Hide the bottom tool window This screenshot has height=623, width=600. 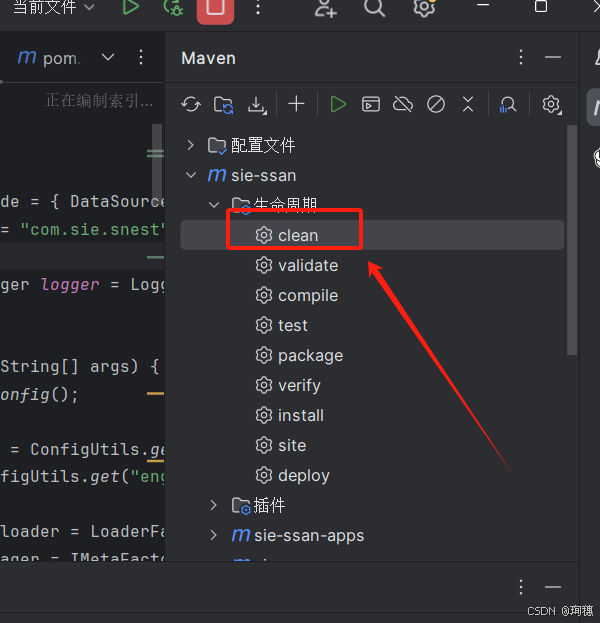click(553, 587)
